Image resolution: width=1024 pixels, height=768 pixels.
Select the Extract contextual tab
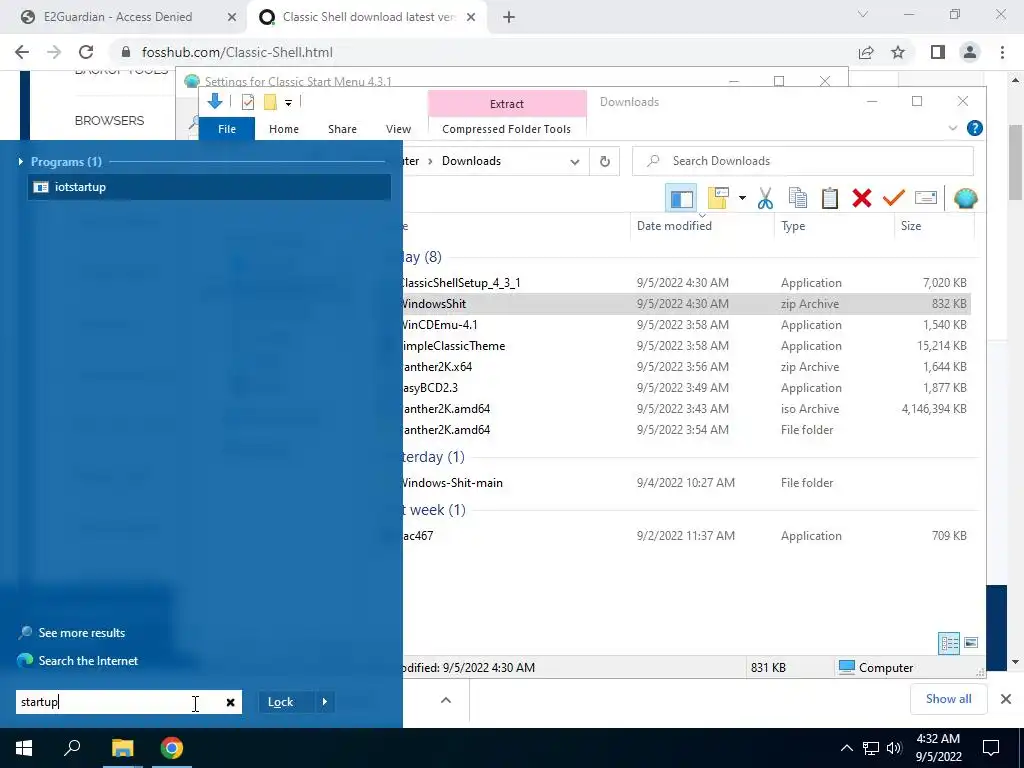click(x=507, y=104)
